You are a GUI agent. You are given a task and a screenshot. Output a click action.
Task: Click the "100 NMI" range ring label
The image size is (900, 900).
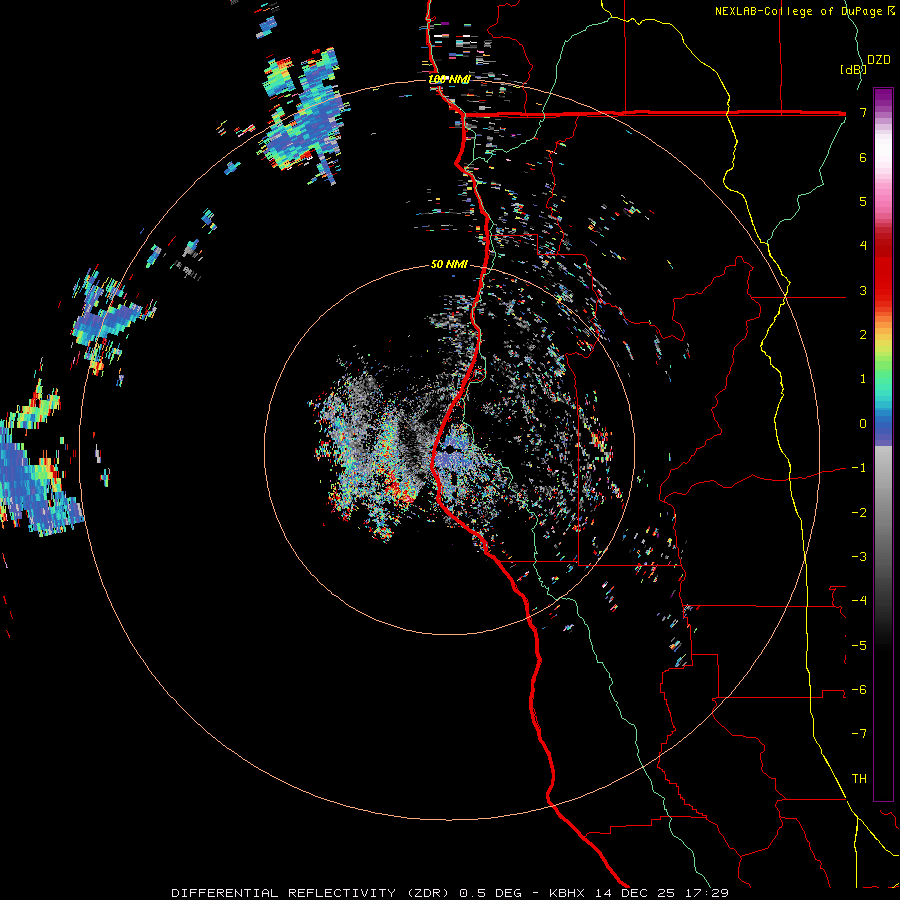(449, 79)
